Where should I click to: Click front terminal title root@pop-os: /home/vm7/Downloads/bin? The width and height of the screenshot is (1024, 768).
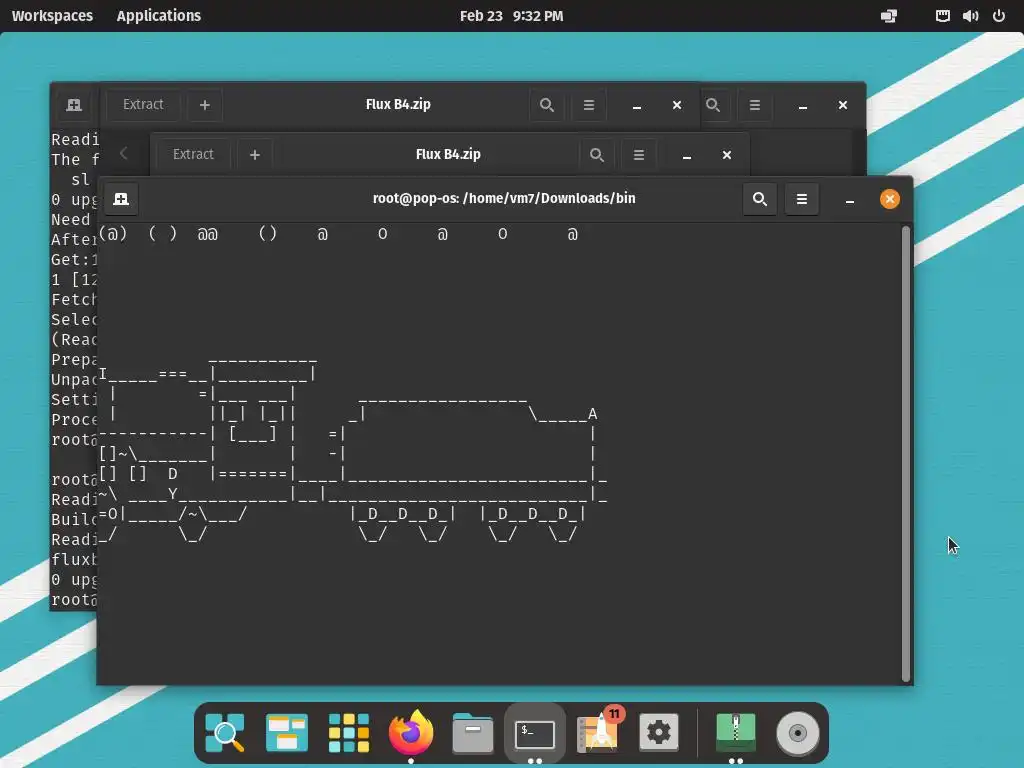(504, 199)
